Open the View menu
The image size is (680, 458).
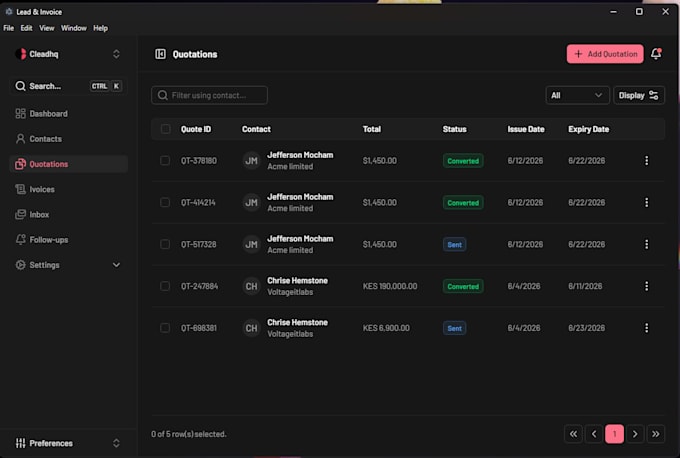click(46, 28)
